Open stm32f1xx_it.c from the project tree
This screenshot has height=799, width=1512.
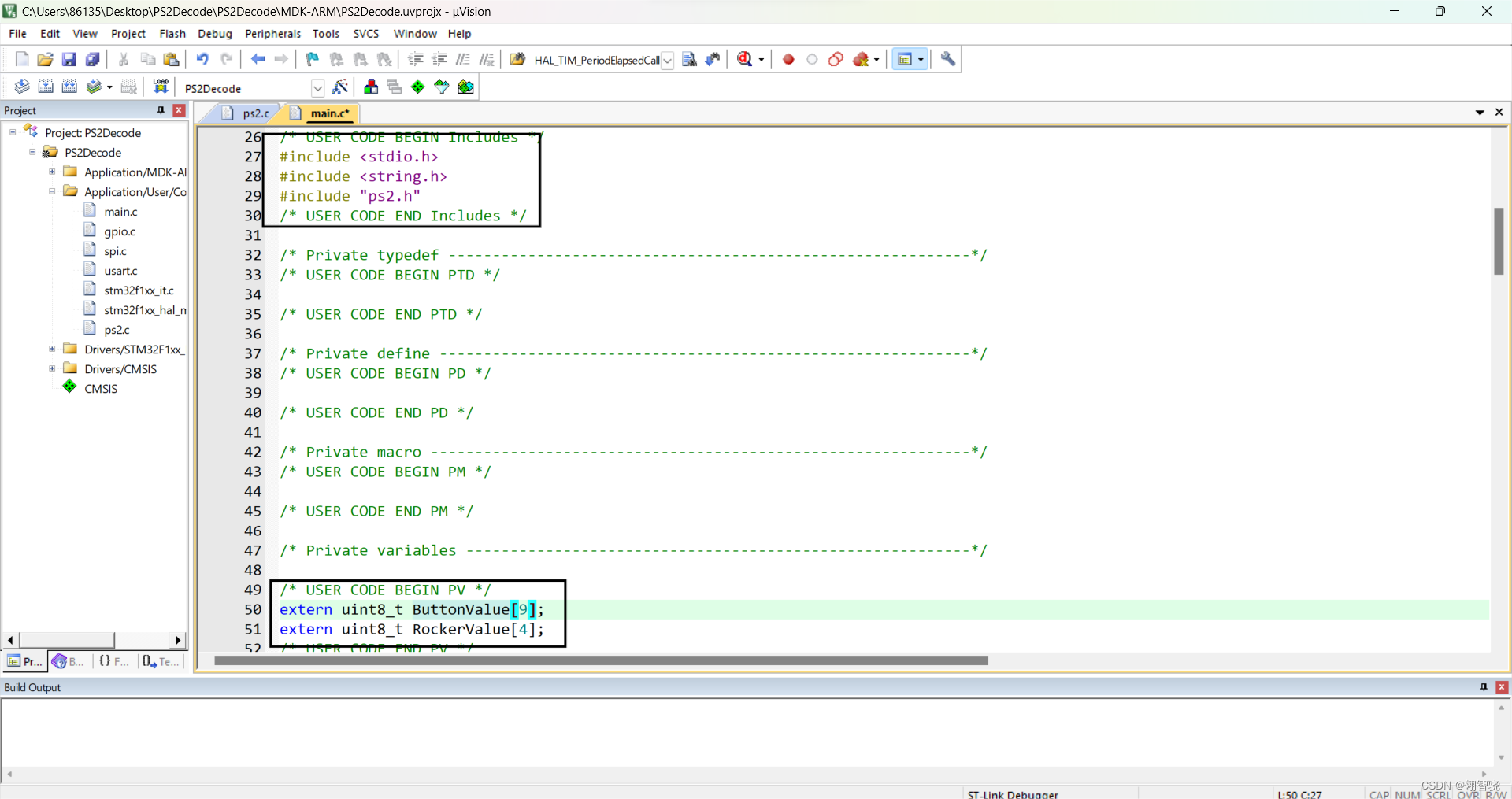point(139,290)
